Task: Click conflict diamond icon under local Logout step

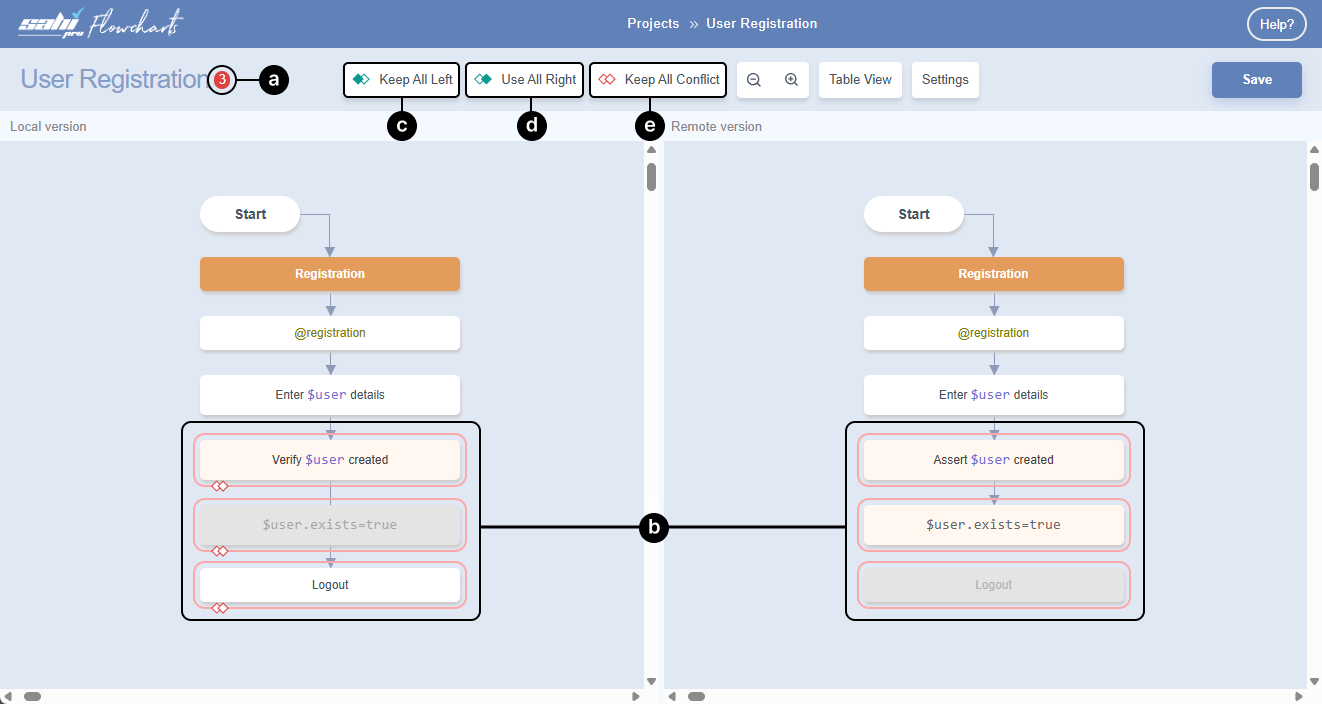Action: tap(219, 608)
